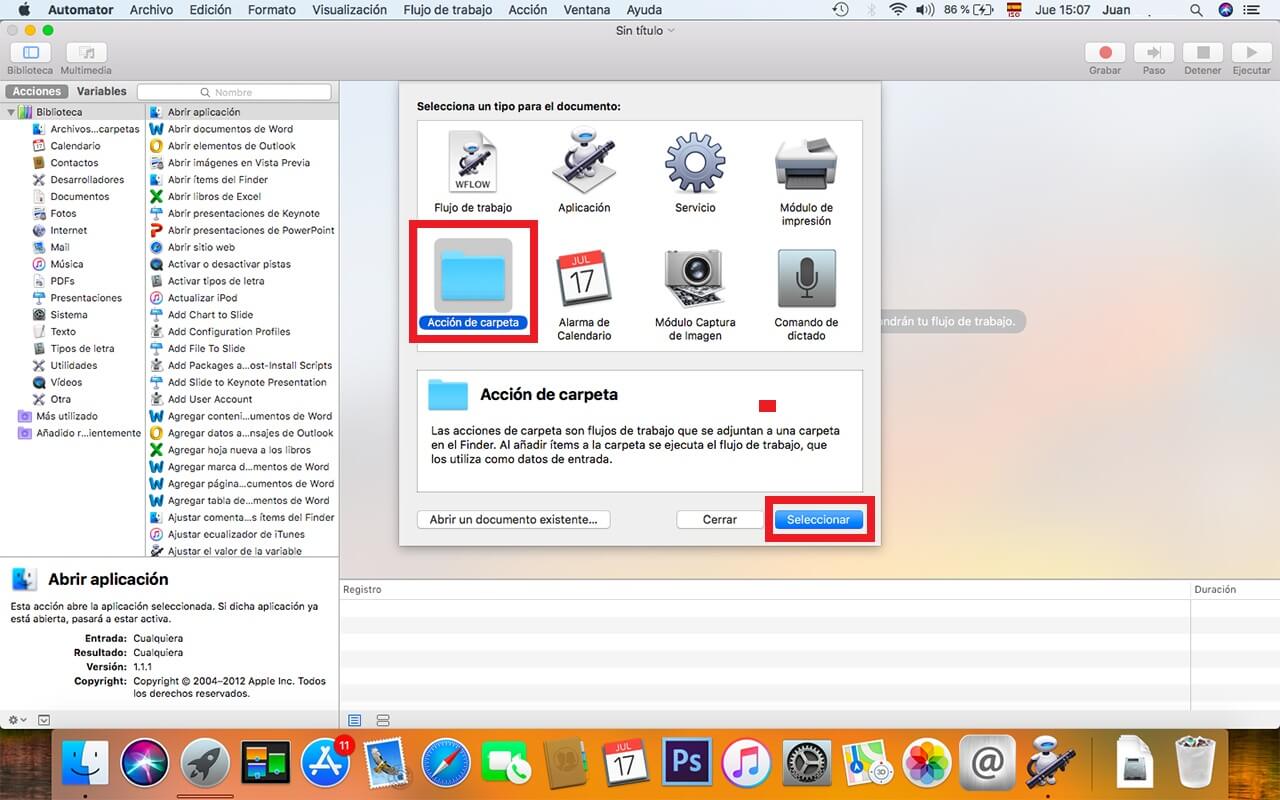Viewport: 1280px width, 800px height.
Task: Collapse the Biblioteca disclosure triangle
Action: click(11, 113)
